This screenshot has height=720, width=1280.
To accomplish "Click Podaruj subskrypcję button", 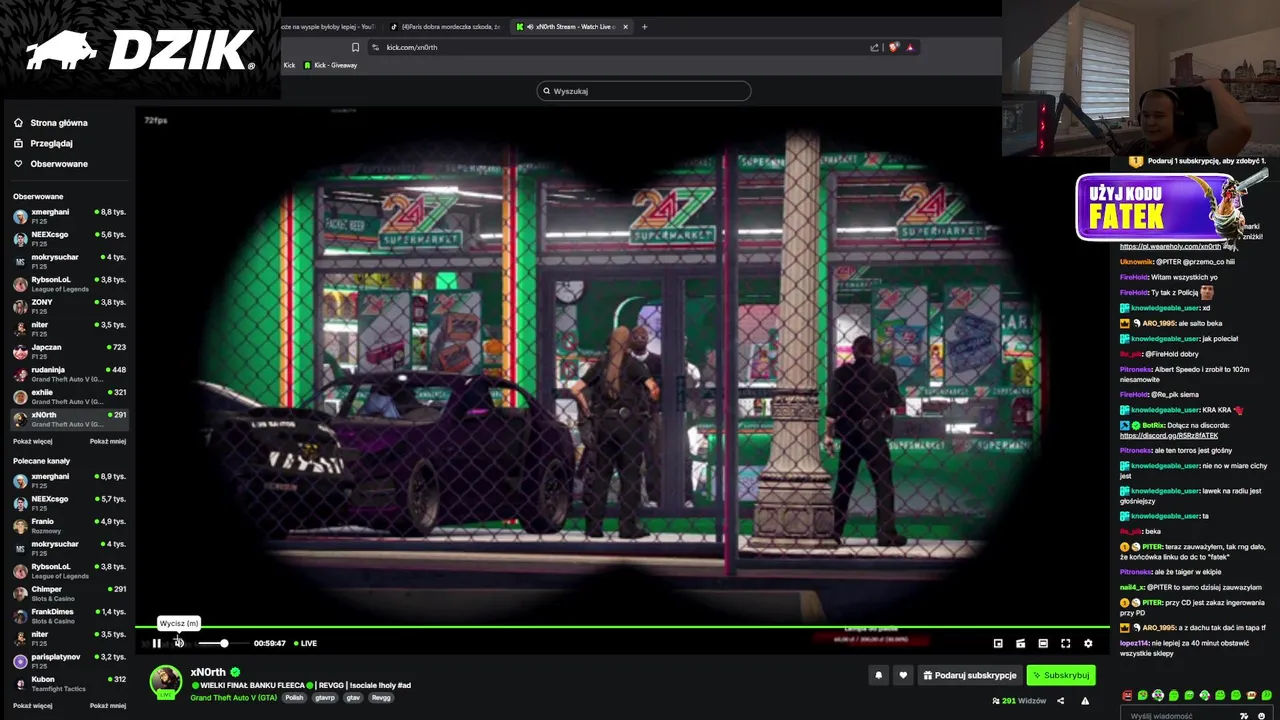I will tap(969, 675).
